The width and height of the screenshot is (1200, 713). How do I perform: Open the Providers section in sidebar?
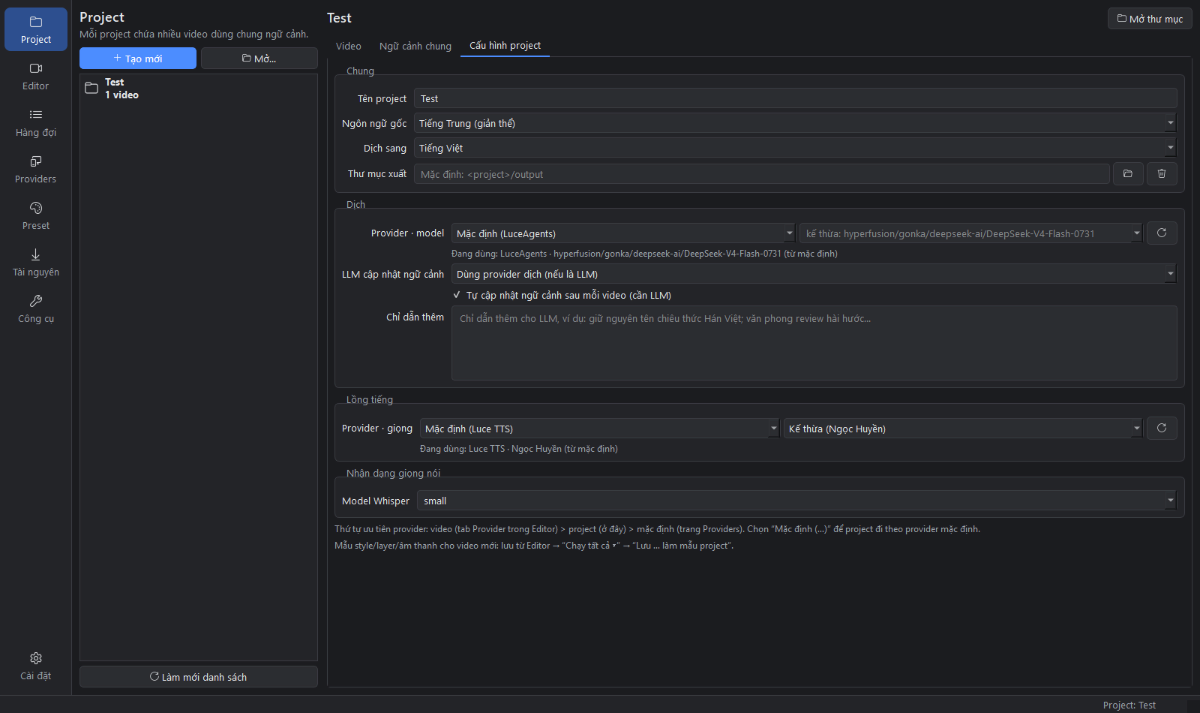coord(35,169)
